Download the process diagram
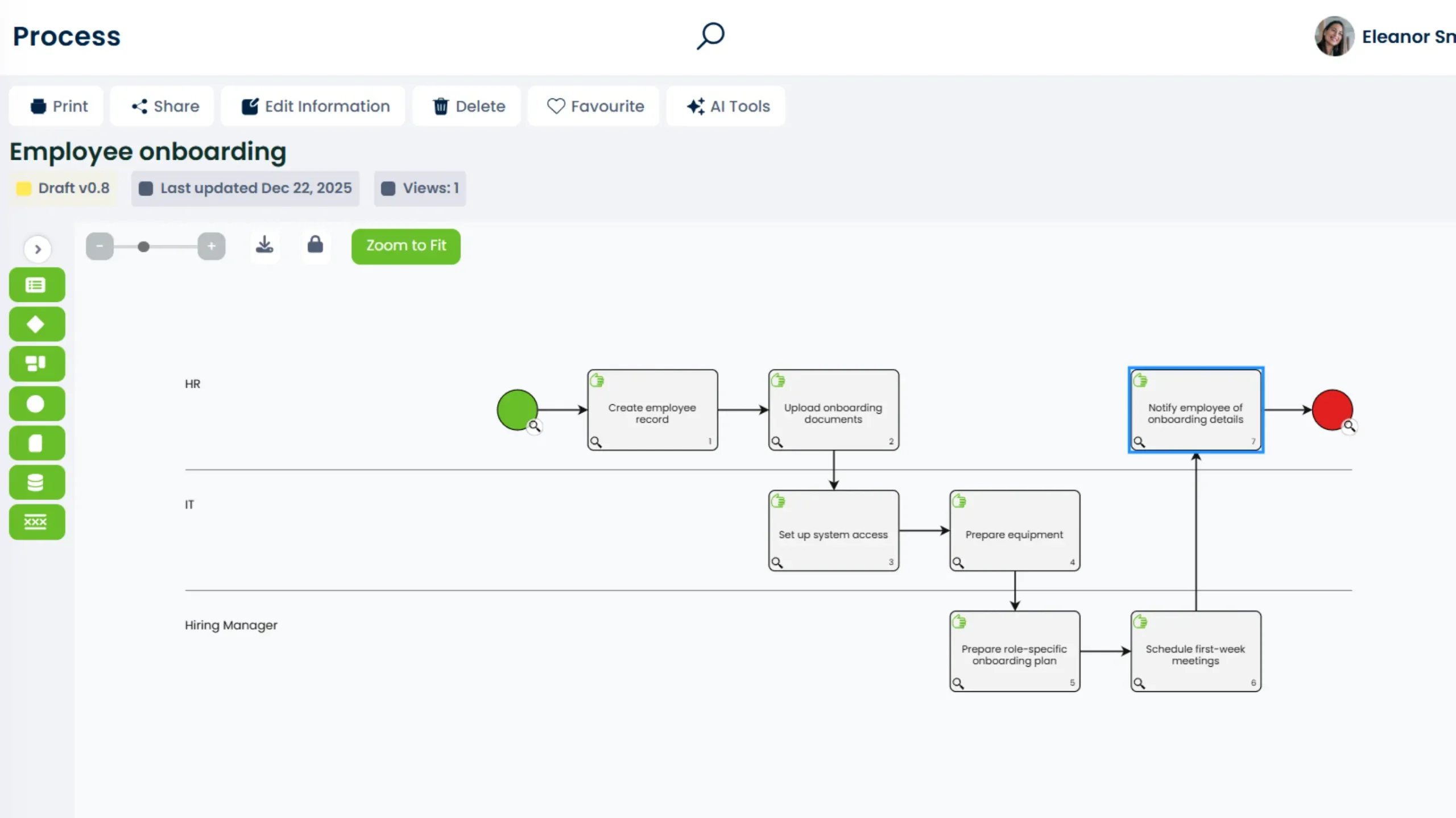This screenshot has height=818, width=1456. 264,246
